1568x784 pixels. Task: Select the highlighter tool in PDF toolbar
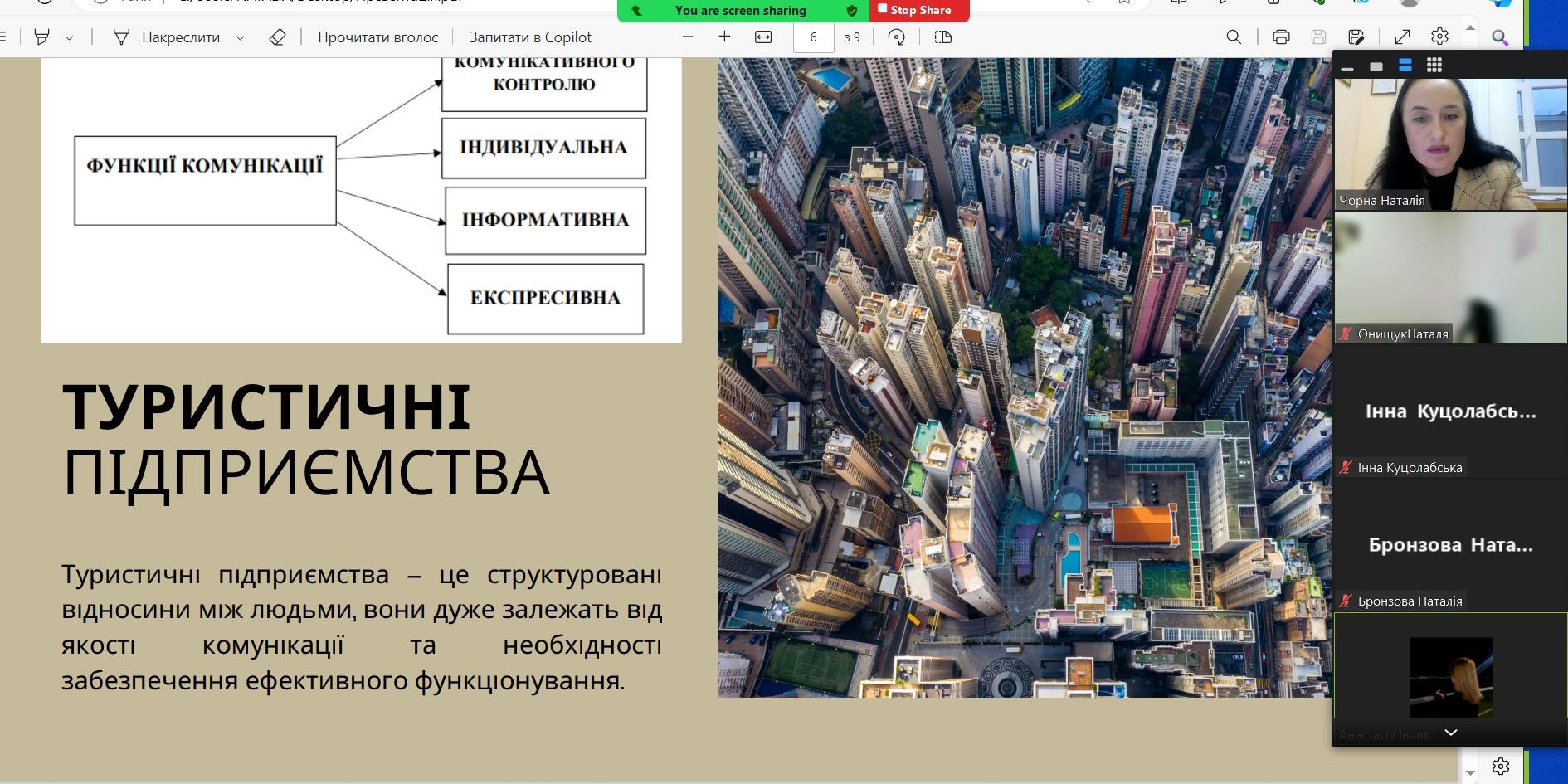(x=41, y=37)
